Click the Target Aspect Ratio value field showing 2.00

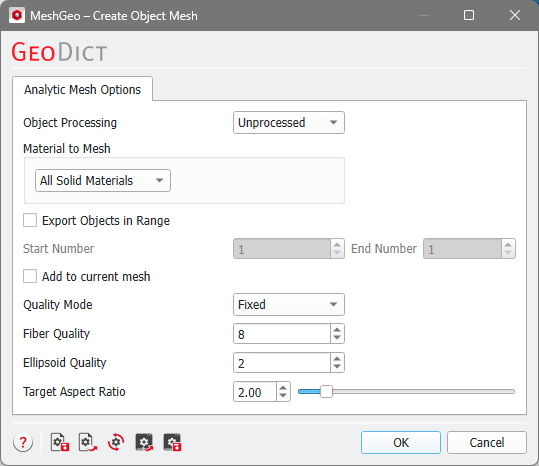coord(255,392)
